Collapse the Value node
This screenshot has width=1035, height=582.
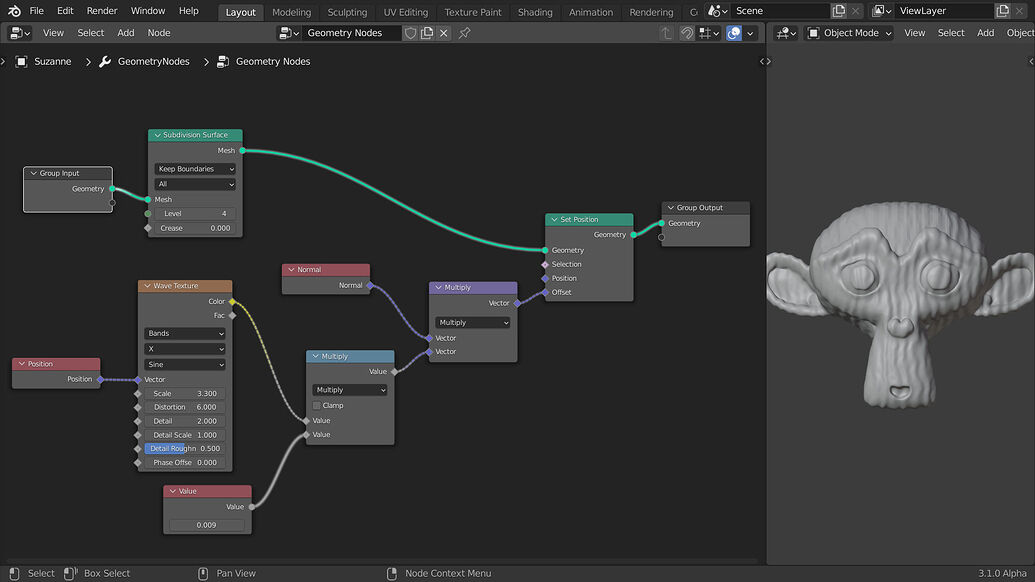click(172, 492)
